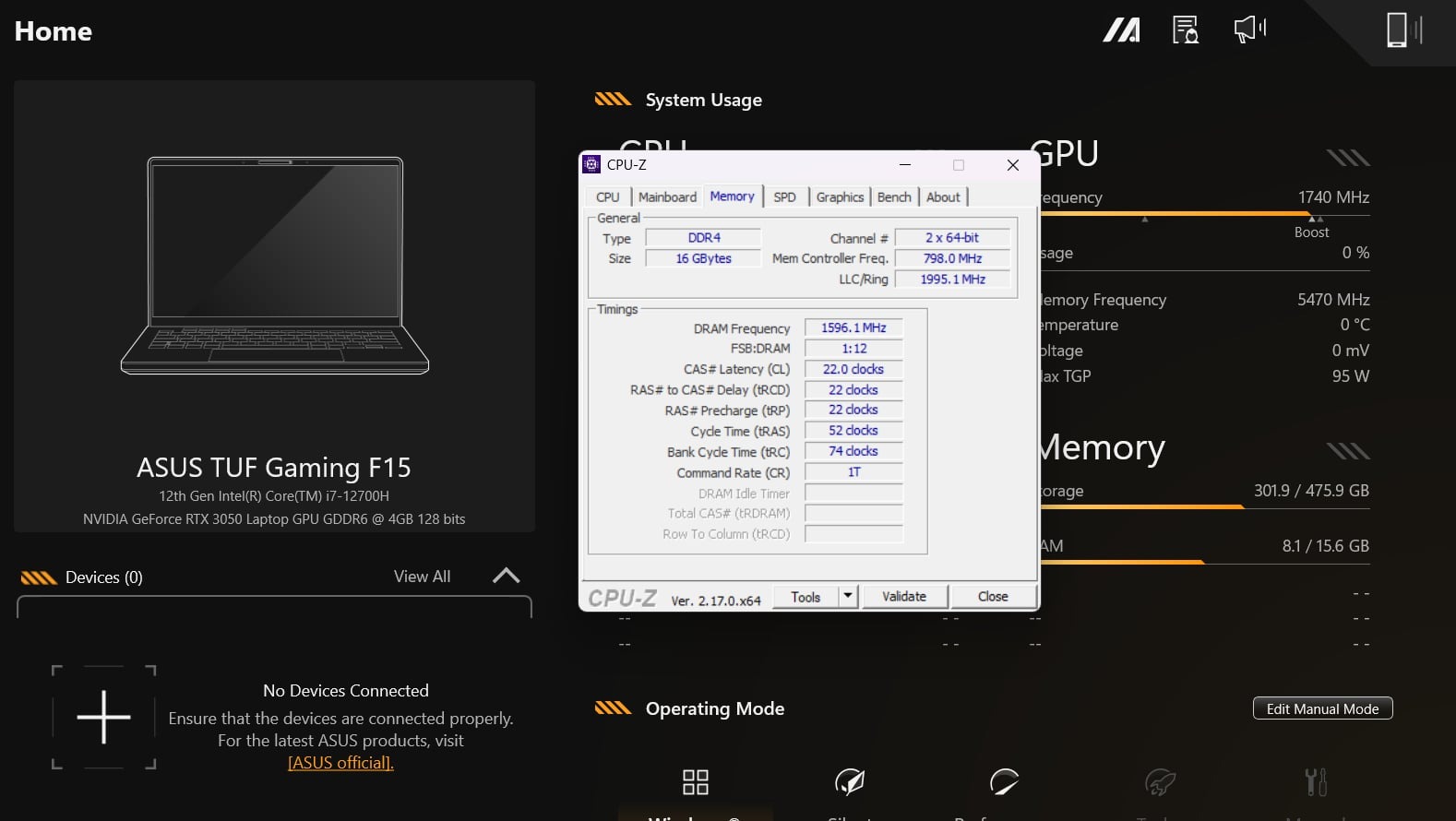The width and height of the screenshot is (1456, 821).
Task: Click the 301.9 / 475.9 GB storage value
Action: coord(1311,491)
